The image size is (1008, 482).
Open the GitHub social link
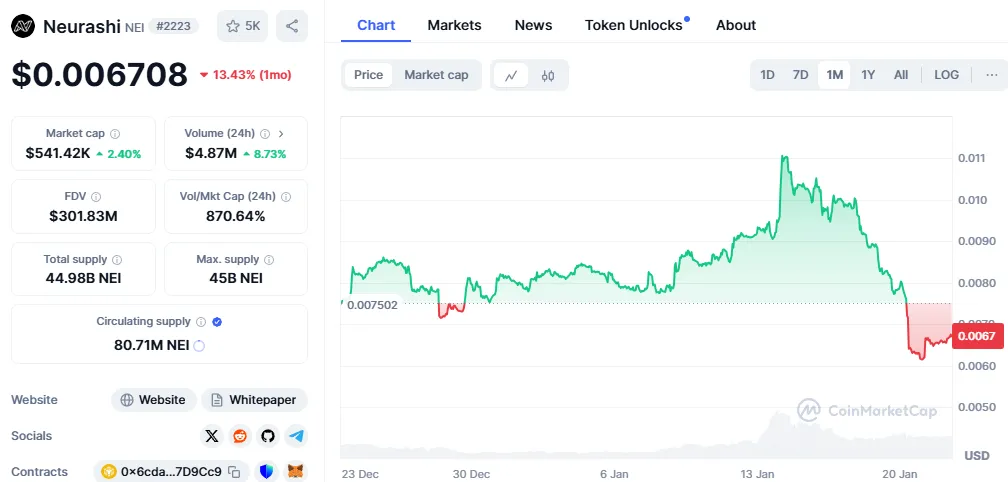click(267, 436)
